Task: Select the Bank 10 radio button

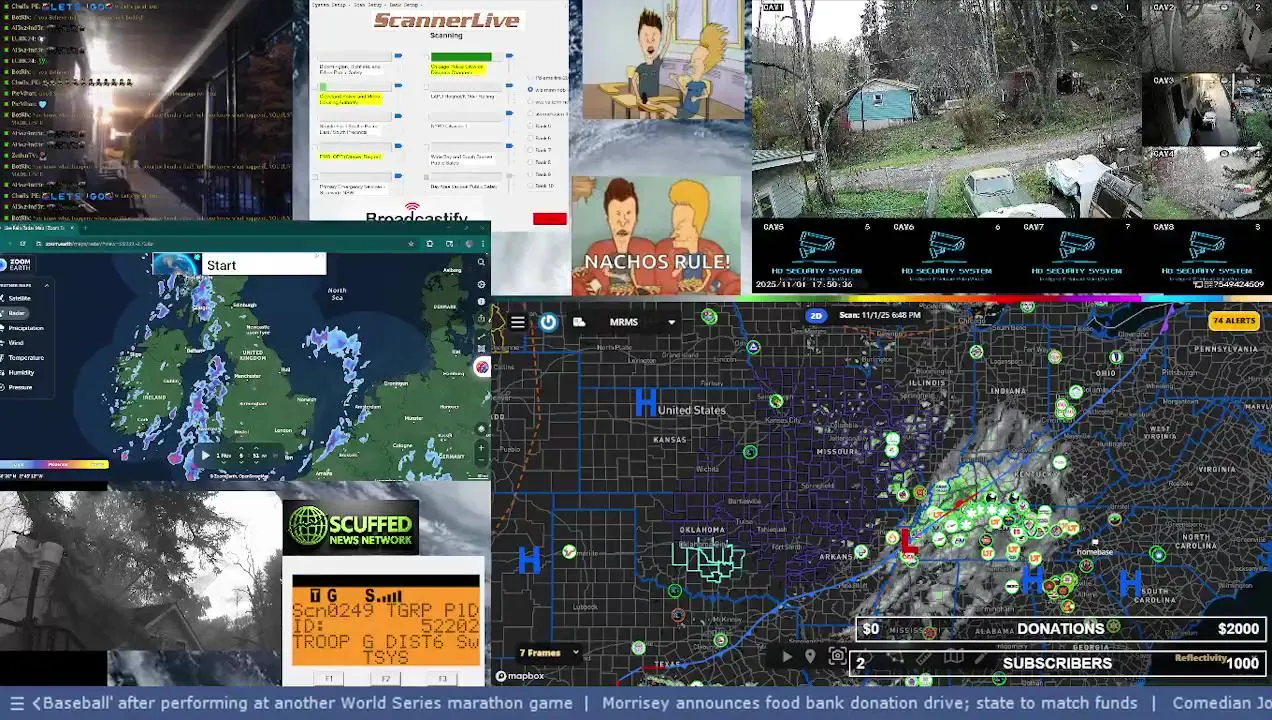Action: pyautogui.click(x=530, y=186)
